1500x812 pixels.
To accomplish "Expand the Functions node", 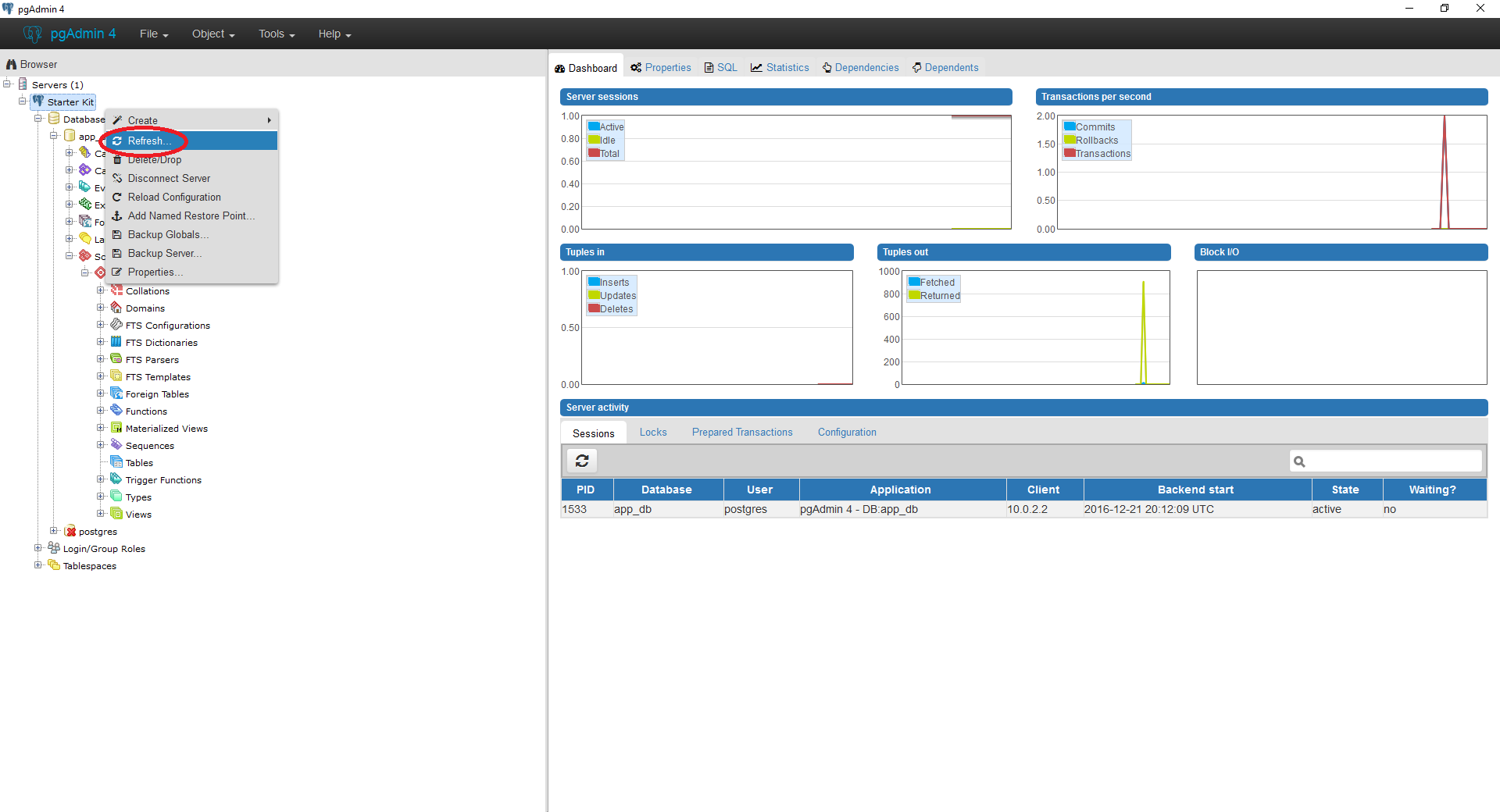I will click(x=101, y=410).
